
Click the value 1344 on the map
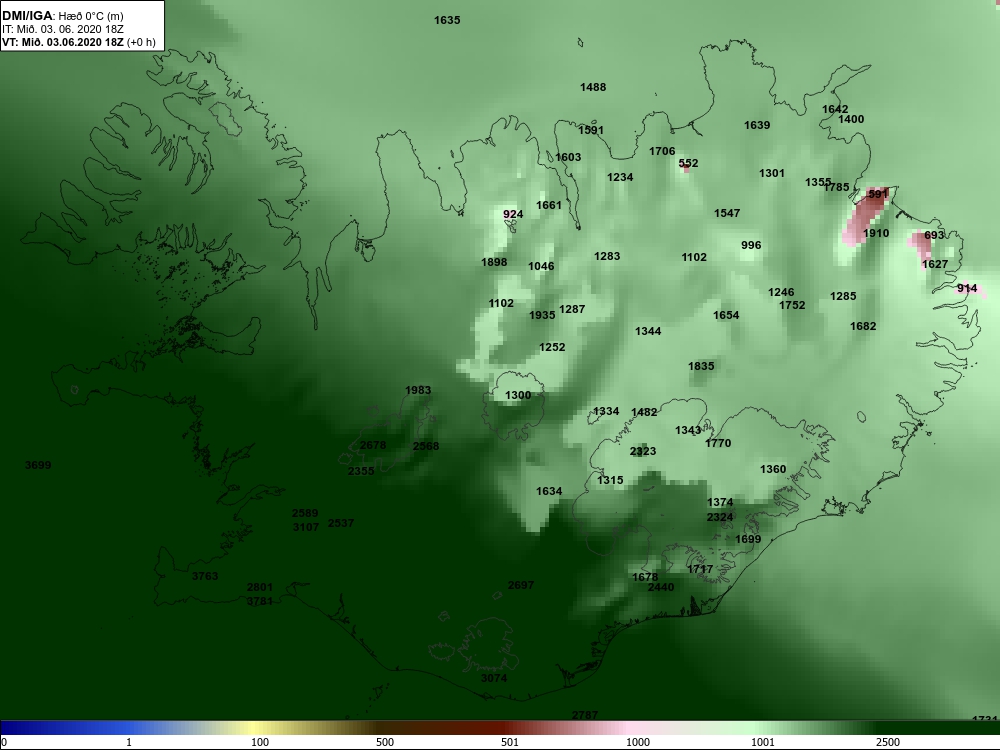click(648, 332)
